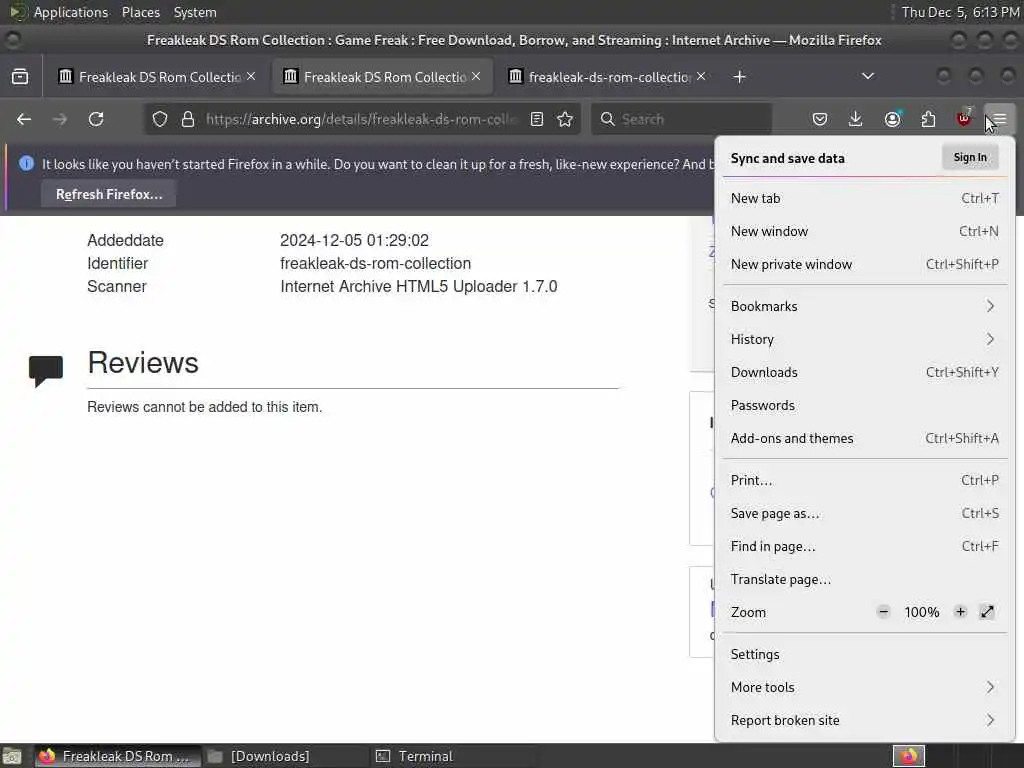Choose Find in page…
The height and width of the screenshot is (768, 1024).
click(865, 547)
